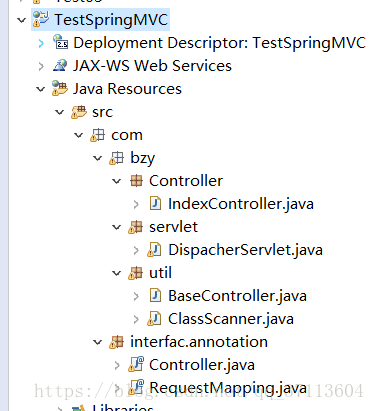The width and height of the screenshot is (375, 411).
Task: Click the Java Resources icon
Action: click(60, 88)
